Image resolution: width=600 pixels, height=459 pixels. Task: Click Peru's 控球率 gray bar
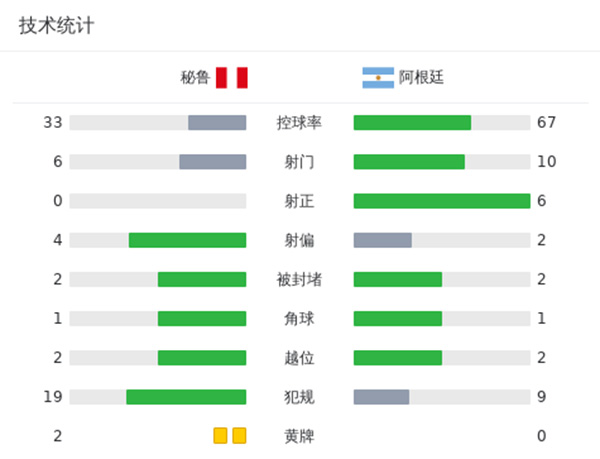tap(217, 123)
